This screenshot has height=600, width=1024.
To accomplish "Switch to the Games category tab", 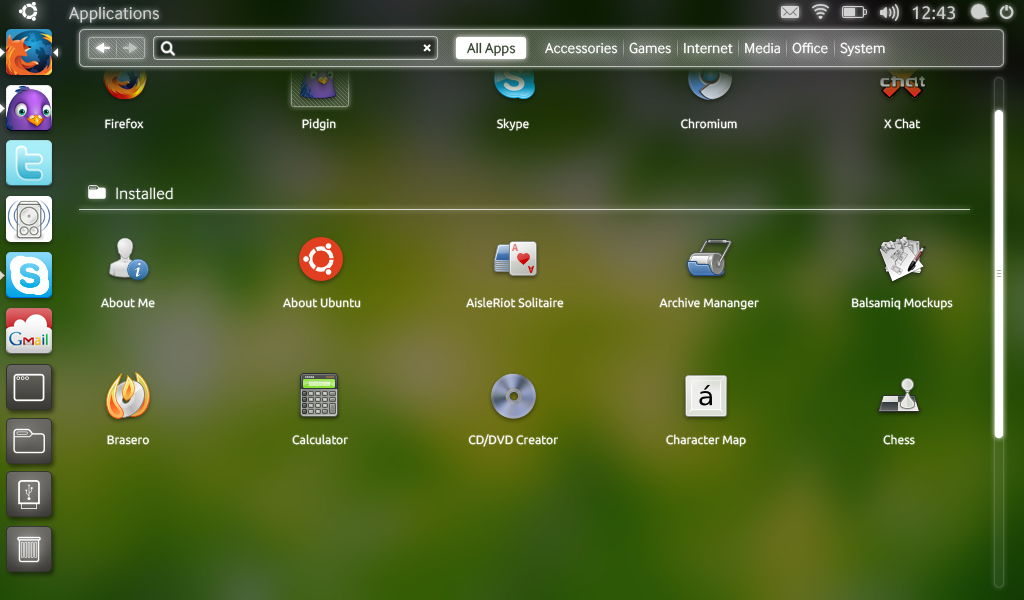I will [650, 48].
